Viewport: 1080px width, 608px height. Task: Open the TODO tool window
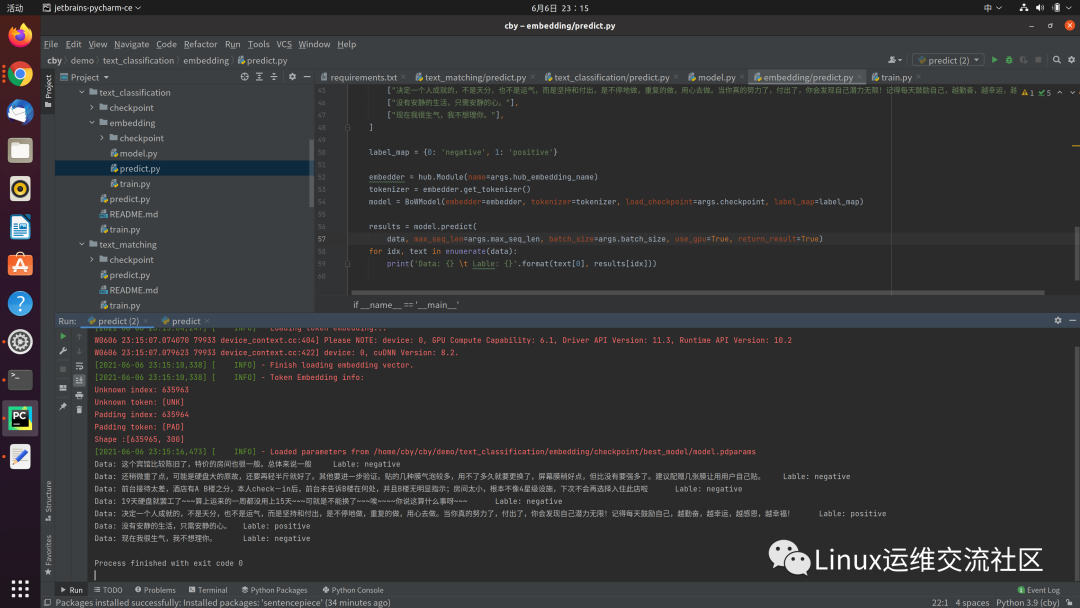[x=108, y=590]
